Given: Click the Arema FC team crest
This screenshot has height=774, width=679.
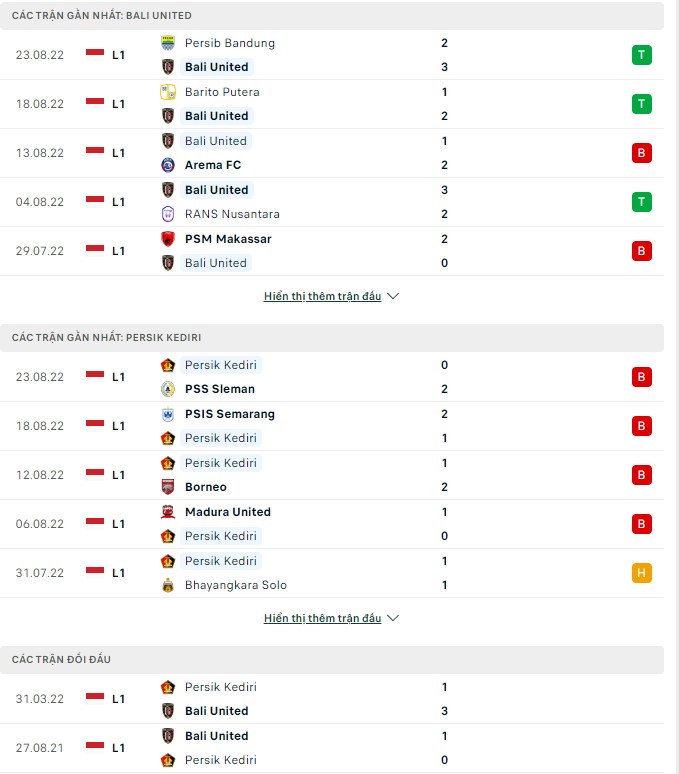Looking at the screenshot, I should click(x=168, y=165).
